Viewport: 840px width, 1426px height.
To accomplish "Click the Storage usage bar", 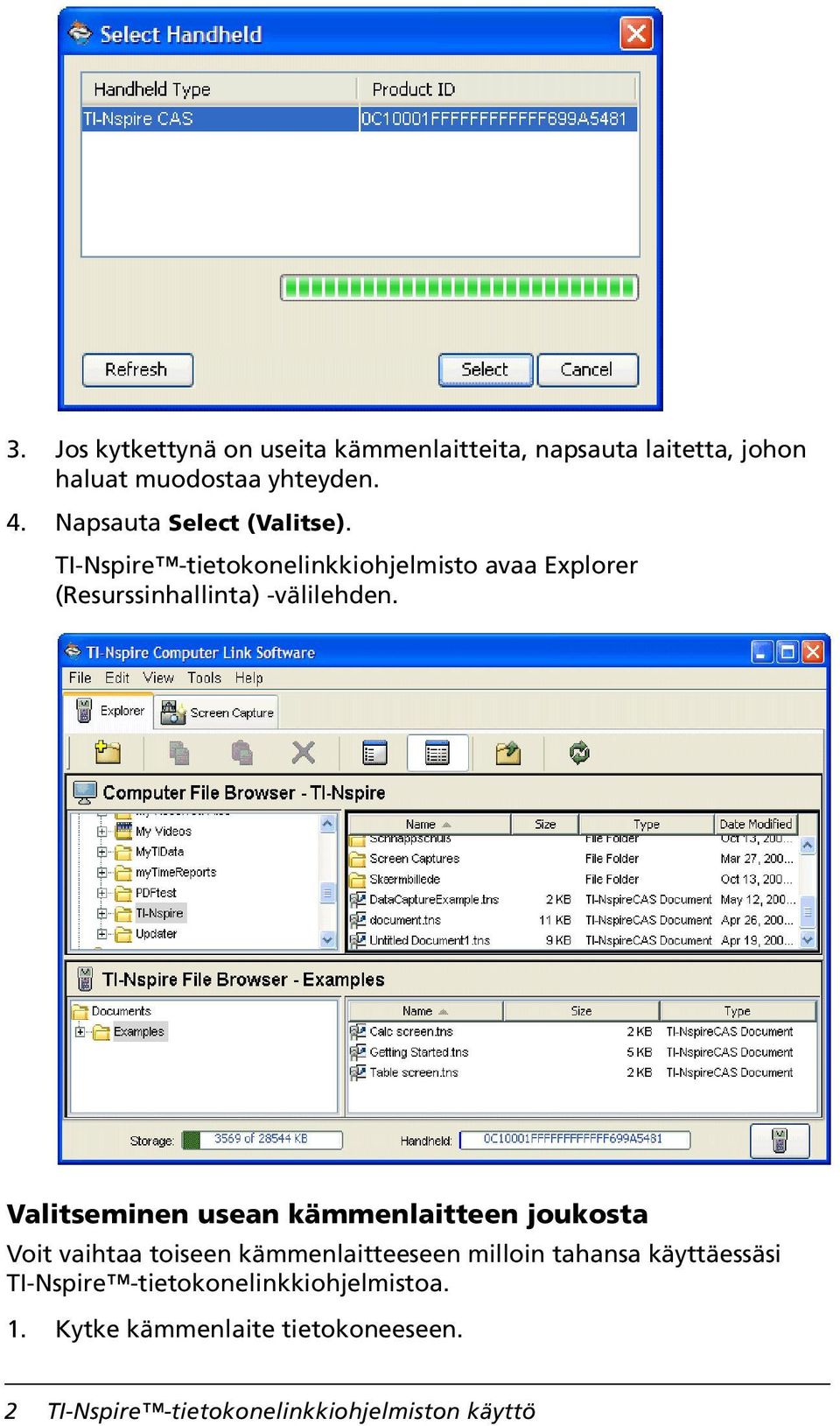I will click(262, 1140).
